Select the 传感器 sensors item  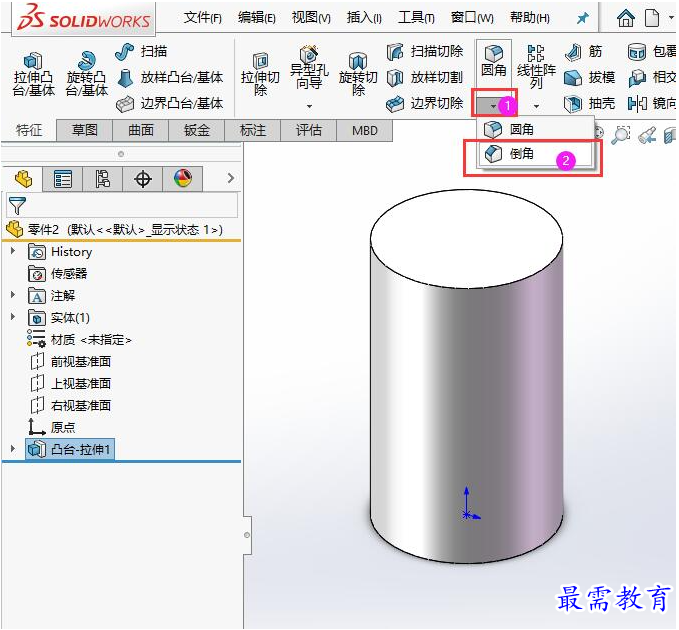58,274
